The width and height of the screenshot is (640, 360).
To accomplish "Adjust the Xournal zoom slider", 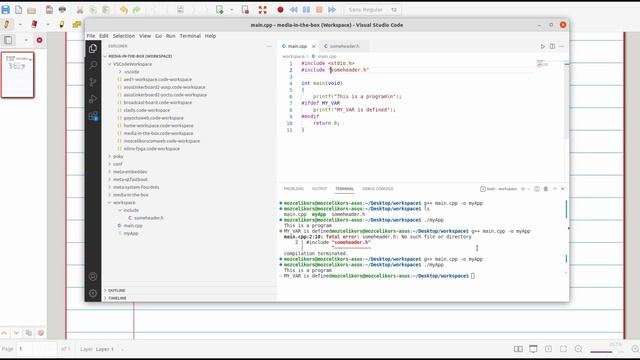I will click(x=606, y=351).
